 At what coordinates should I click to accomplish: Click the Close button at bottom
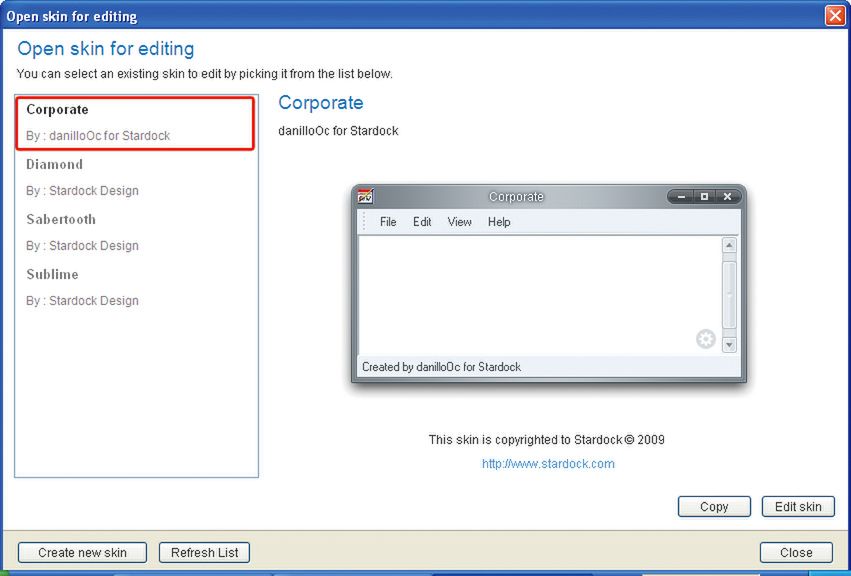(x=796, y=553)
